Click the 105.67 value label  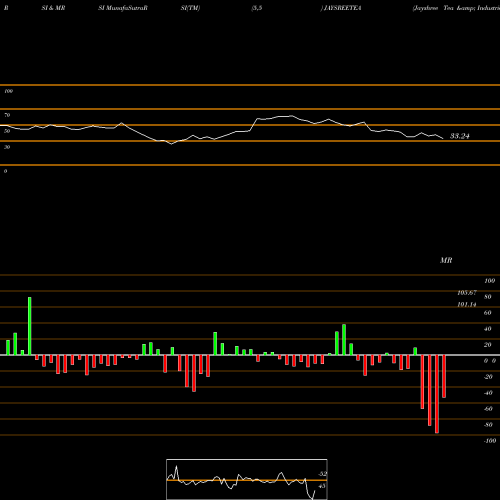pyautogui.click(x=467, y=293)
